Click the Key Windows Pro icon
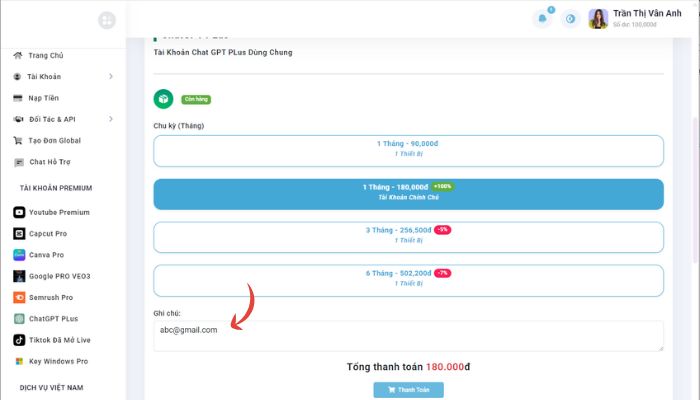Screen dimensions: 700x400 pyautogui.click(x=19, y=361)
